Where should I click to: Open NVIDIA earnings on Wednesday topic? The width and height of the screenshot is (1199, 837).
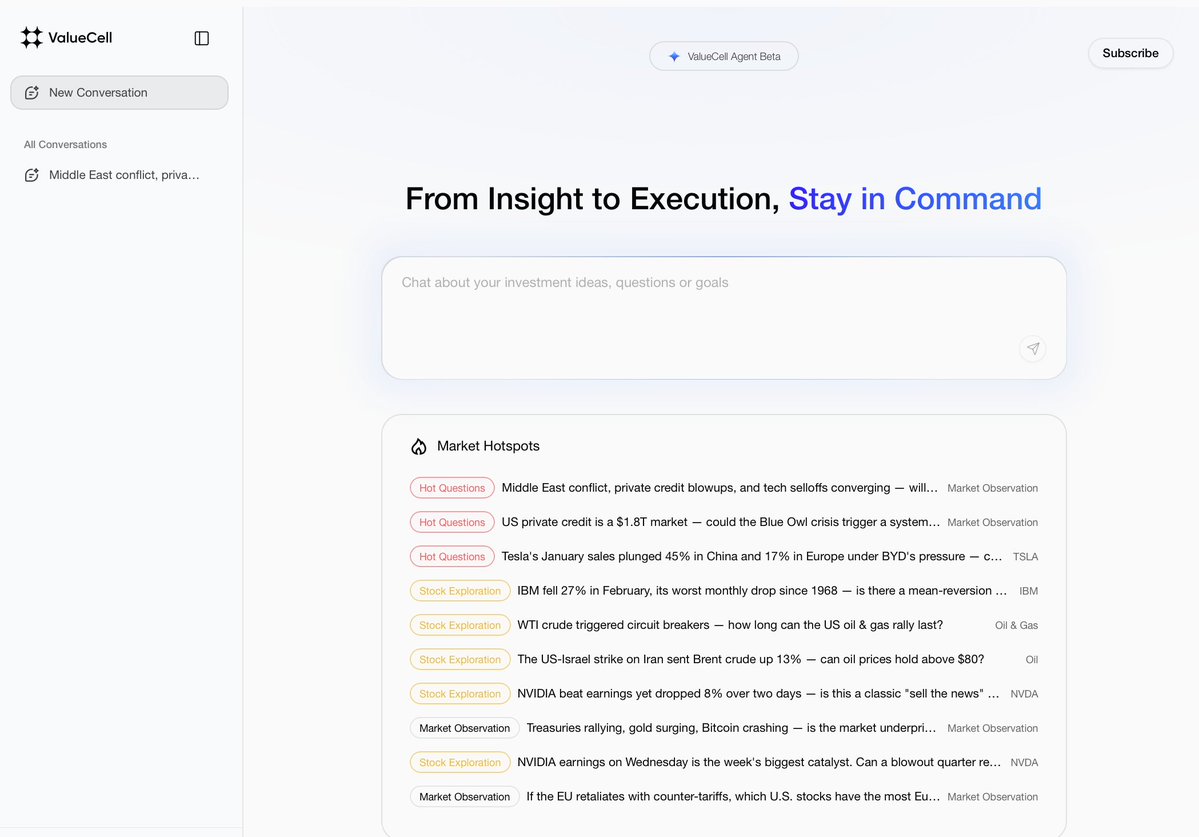click(759, 763)
